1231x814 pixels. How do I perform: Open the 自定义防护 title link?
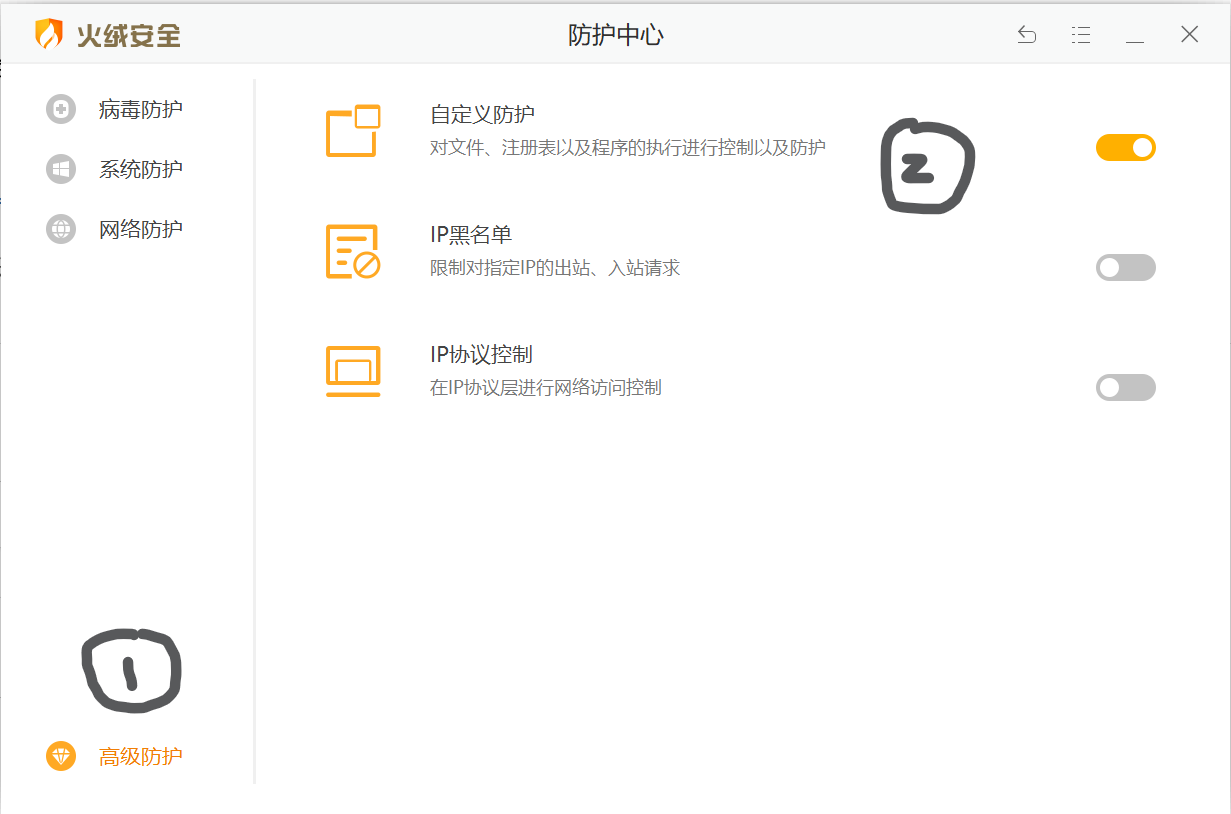pyautogui.click(x=482, y=115)
